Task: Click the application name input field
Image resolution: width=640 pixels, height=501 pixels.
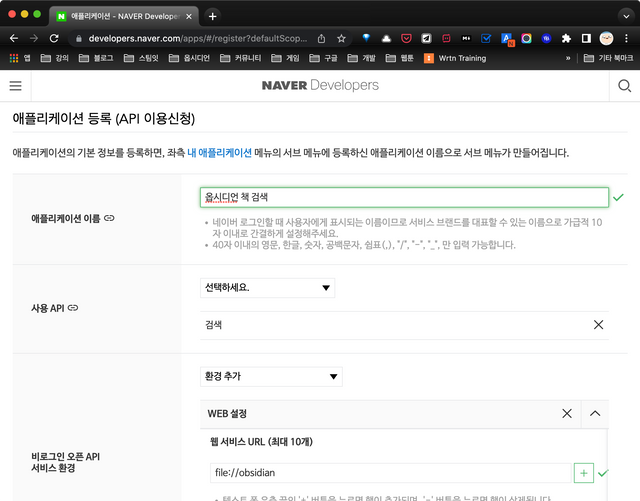Action: [x=404, y=197]
